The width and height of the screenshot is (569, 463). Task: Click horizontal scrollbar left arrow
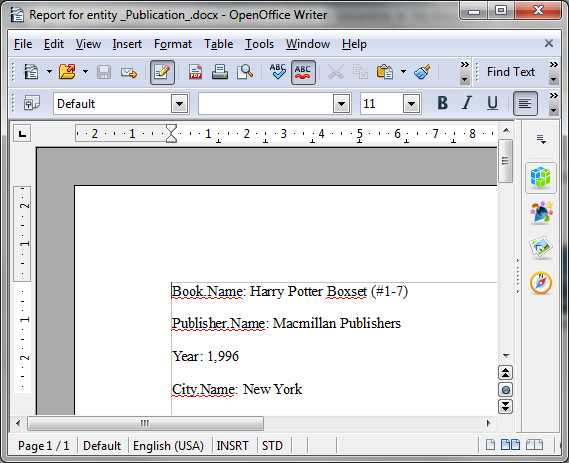[19, 423]
